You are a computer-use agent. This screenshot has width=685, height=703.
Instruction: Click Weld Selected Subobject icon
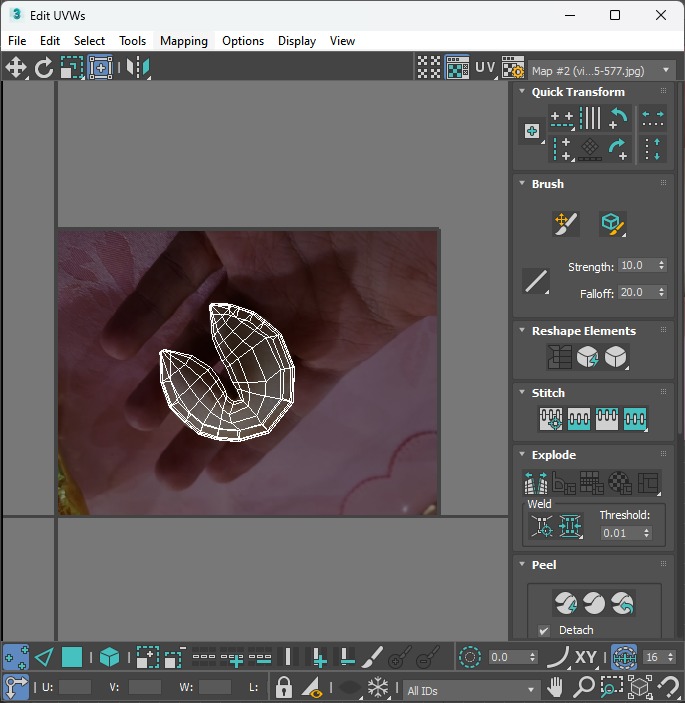tap(570, 525)
